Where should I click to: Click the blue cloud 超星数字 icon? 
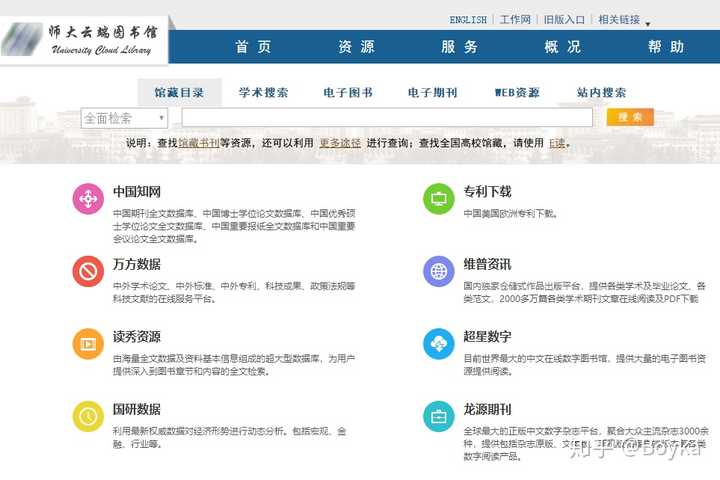(439, 344)
